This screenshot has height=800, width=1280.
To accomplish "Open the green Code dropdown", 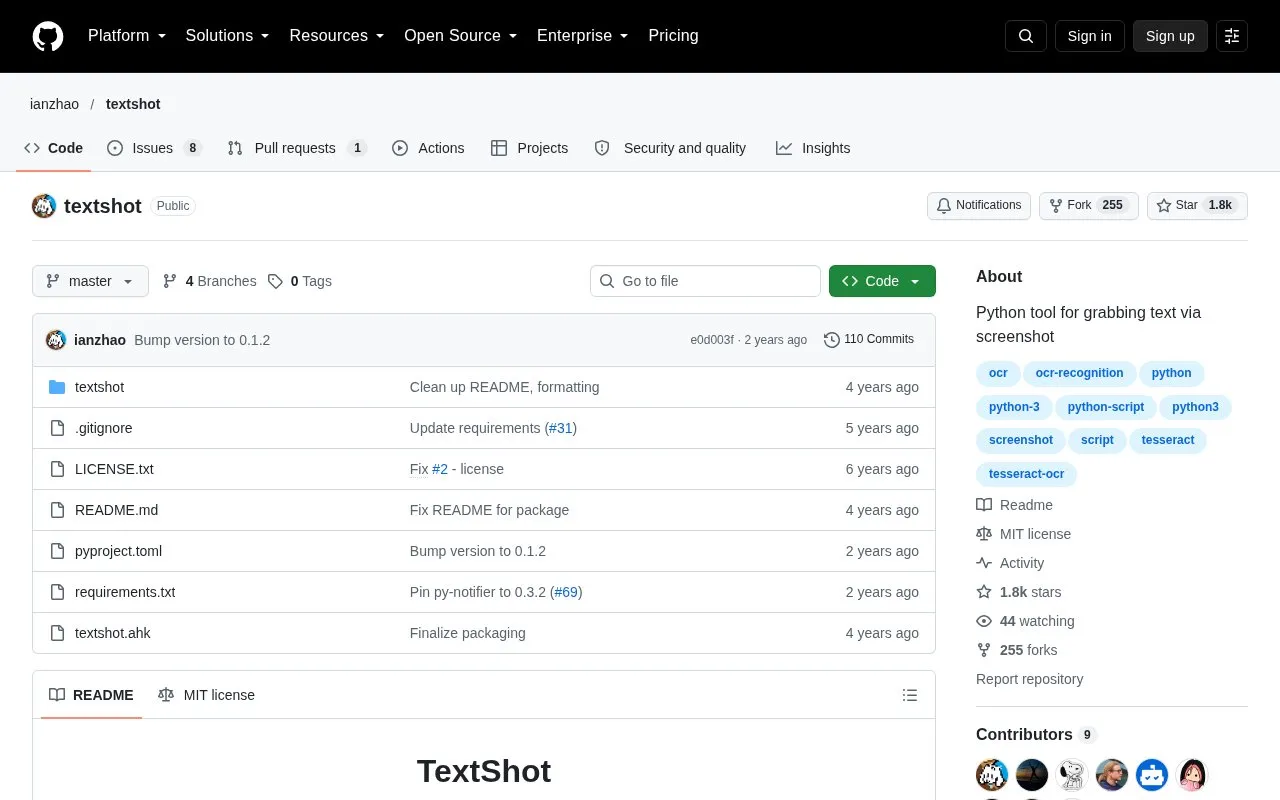I will tap(882, 281).
